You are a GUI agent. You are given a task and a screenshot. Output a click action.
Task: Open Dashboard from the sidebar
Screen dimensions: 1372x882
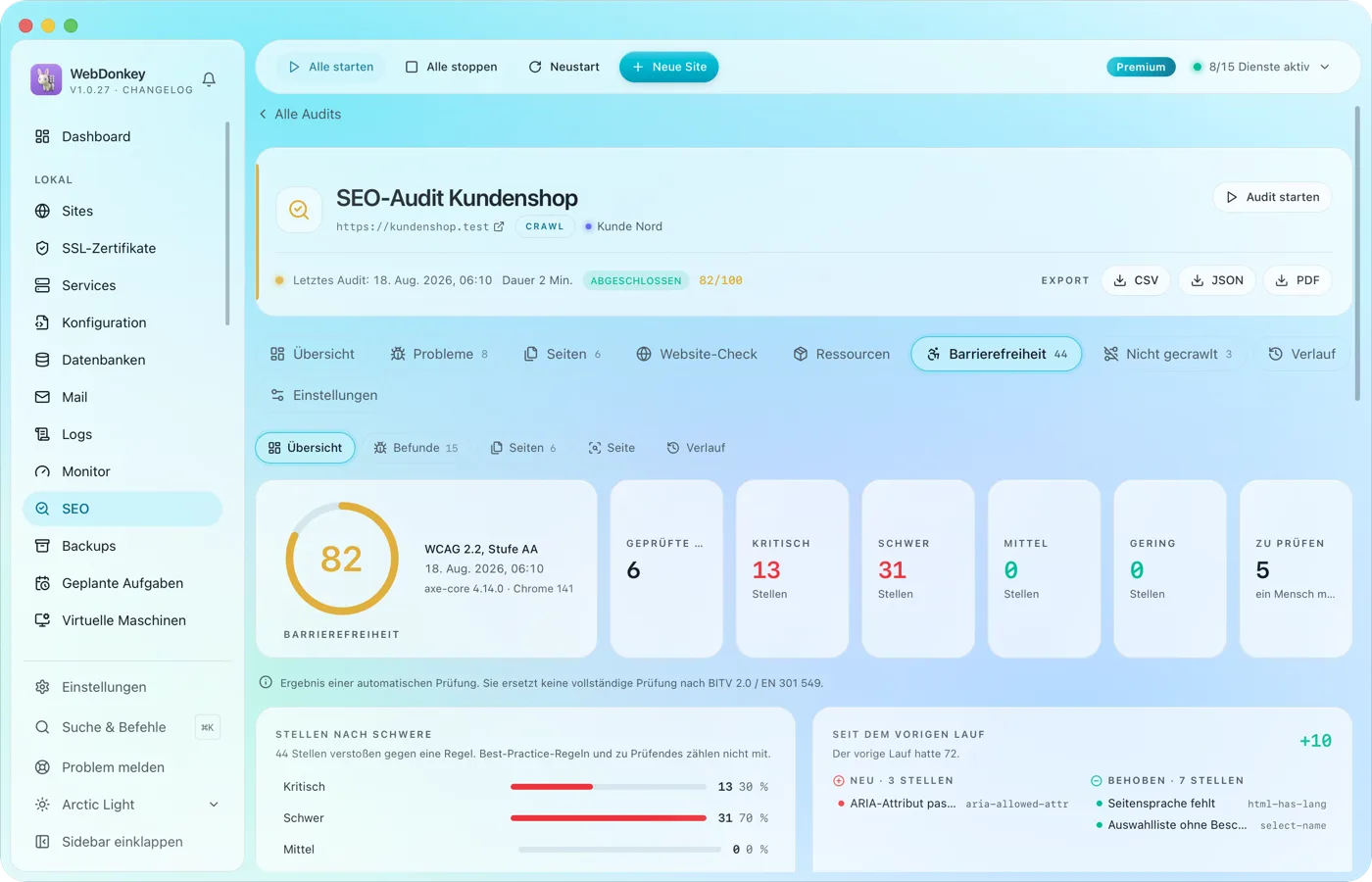click(123, 136)
